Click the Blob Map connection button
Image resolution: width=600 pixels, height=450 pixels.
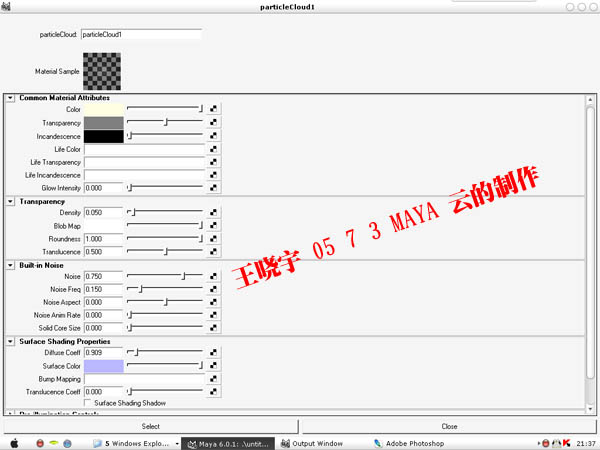[214, 226]
